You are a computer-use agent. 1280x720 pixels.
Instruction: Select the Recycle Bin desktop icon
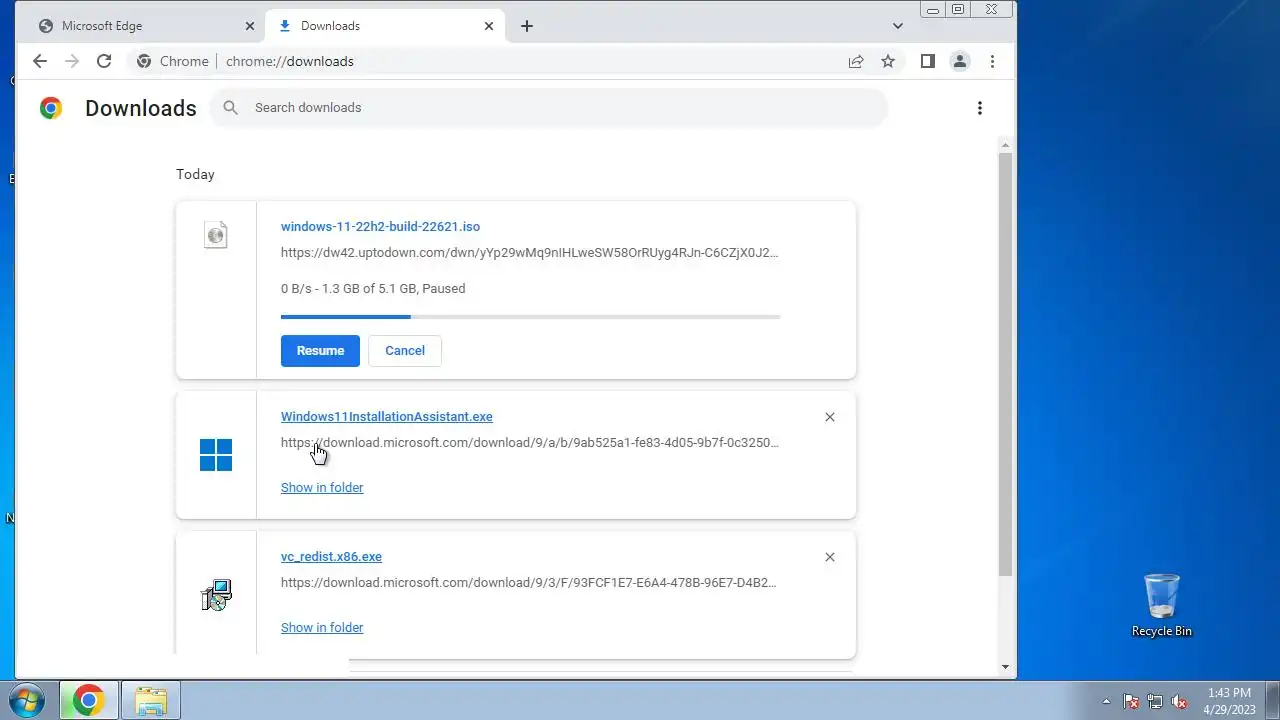coord(1162,605)
